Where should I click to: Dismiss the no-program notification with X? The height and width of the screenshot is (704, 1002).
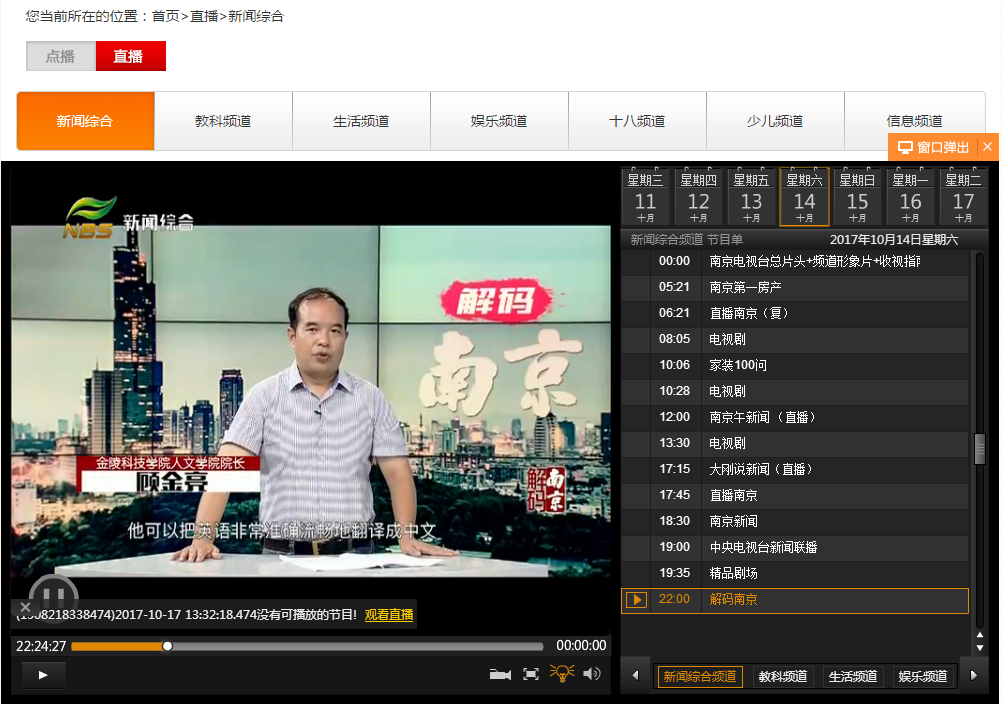26,607
